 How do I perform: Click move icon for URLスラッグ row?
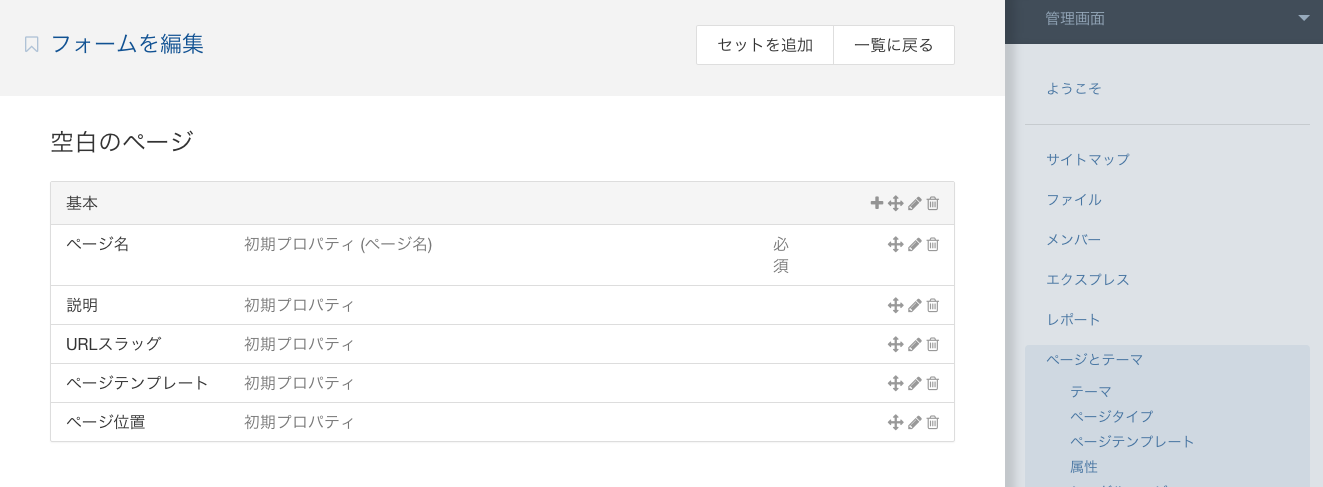coord(896,344)
